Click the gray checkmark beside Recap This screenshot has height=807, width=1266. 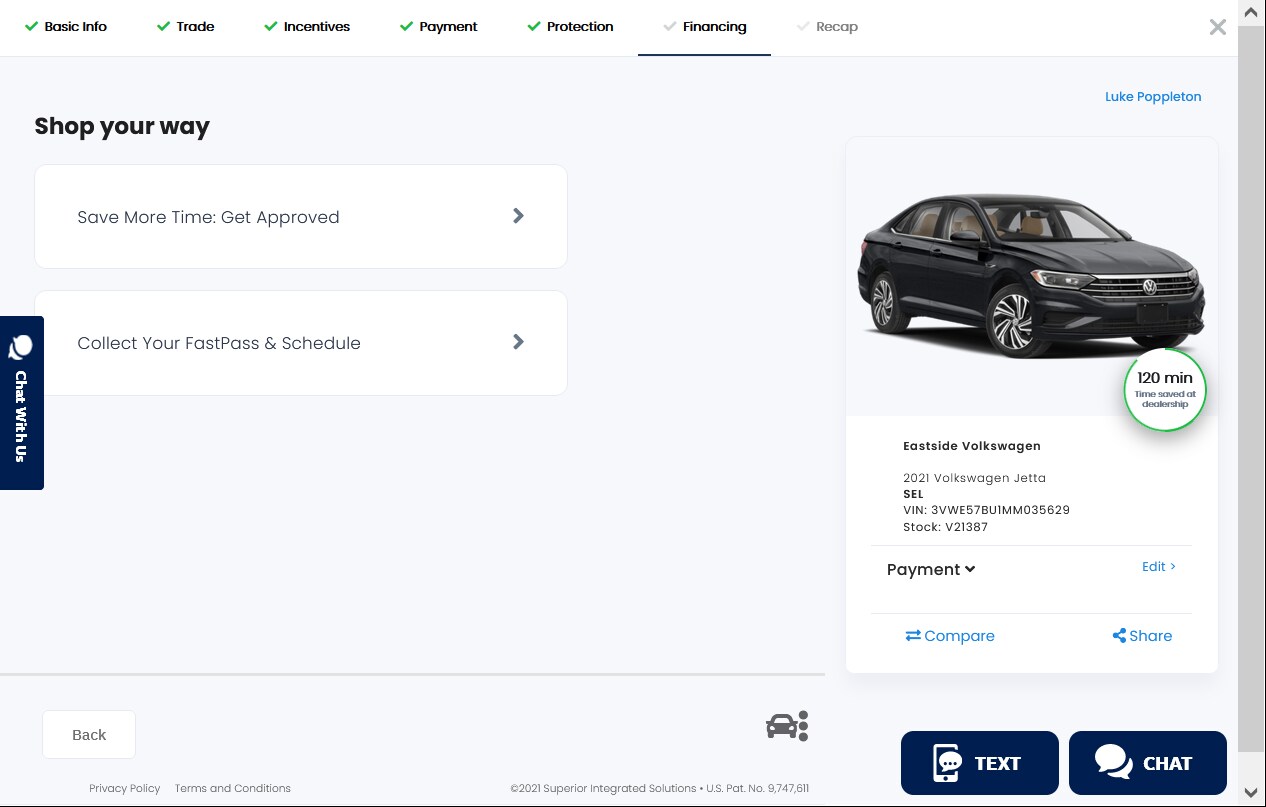coord(802,27)
